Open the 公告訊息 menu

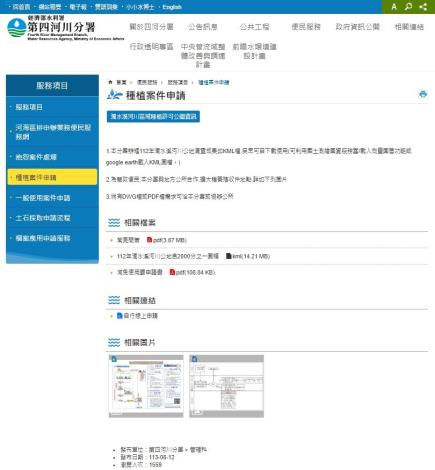[x=203, y=27]
